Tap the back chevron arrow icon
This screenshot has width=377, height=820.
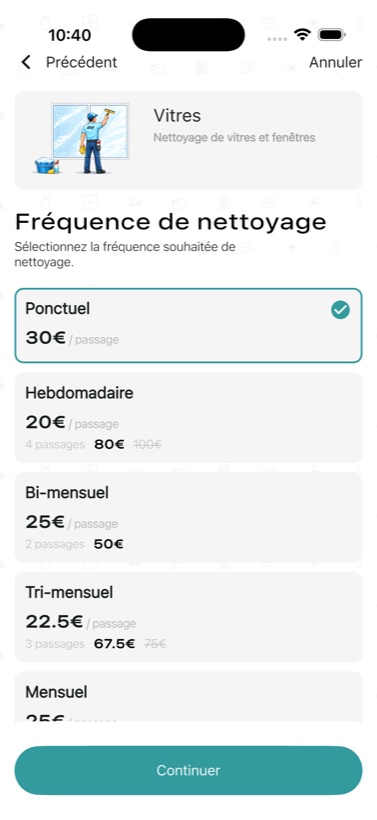(x=26, y=62)
